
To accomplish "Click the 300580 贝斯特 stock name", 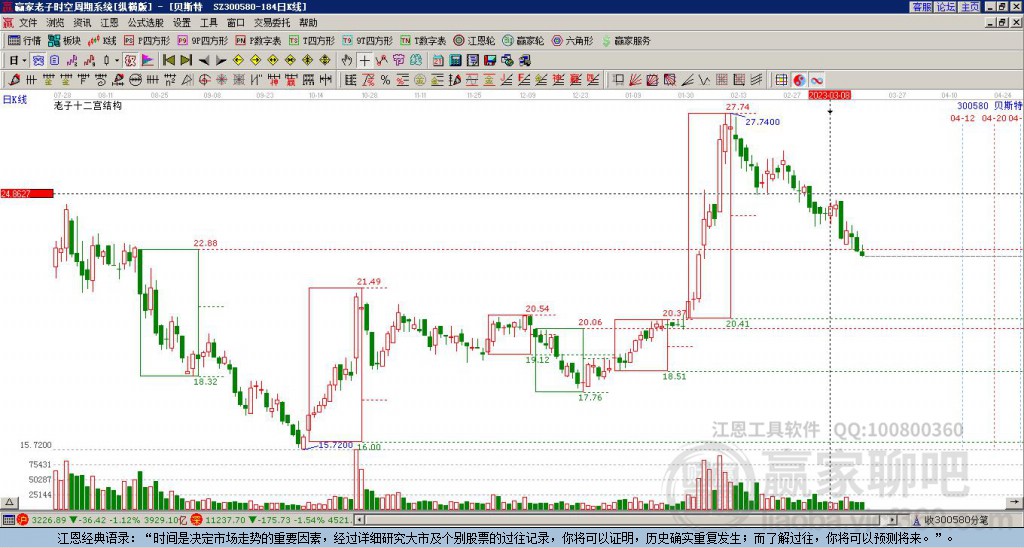I will (989, 106).
